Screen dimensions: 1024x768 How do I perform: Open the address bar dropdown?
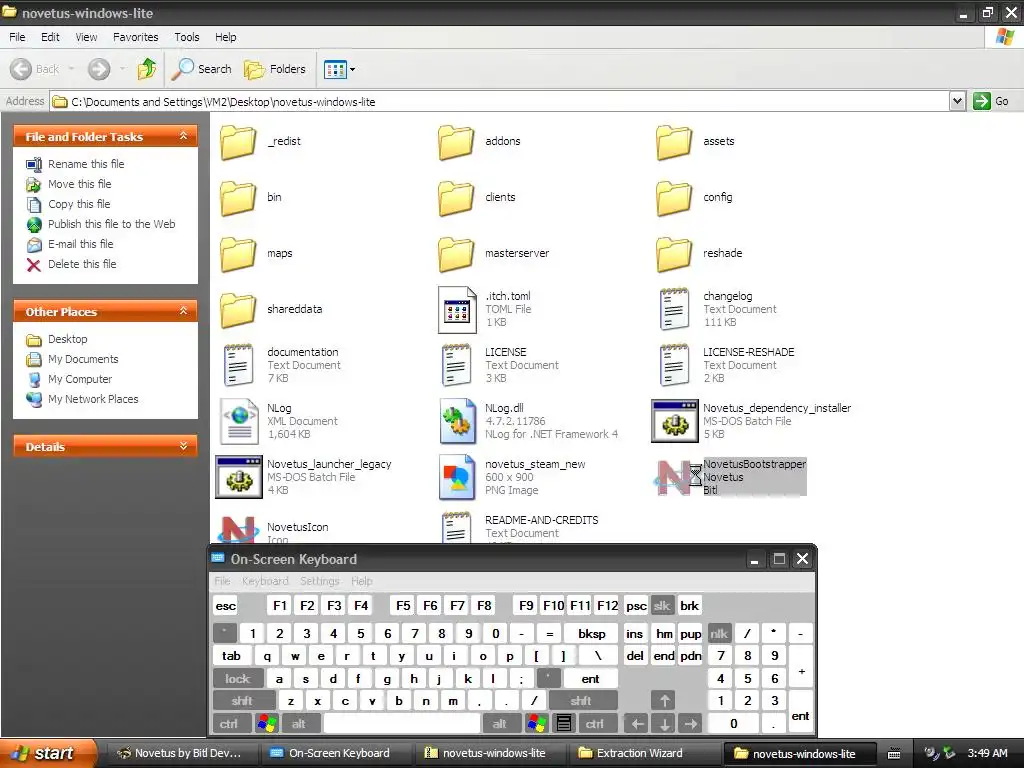point(957,101)
